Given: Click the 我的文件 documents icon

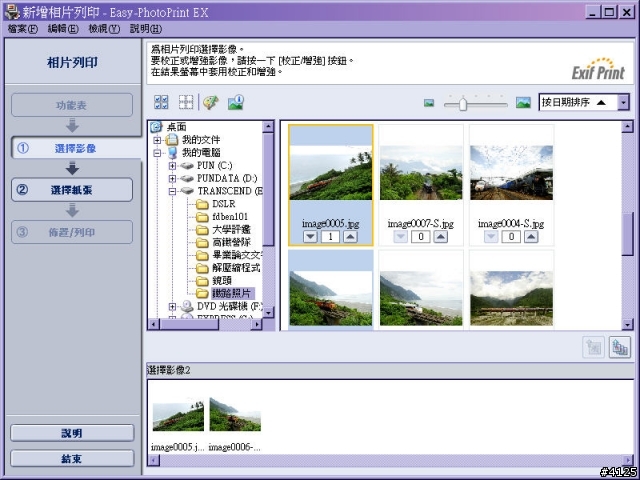Looking at the screenshot, I should pos(172,140).
